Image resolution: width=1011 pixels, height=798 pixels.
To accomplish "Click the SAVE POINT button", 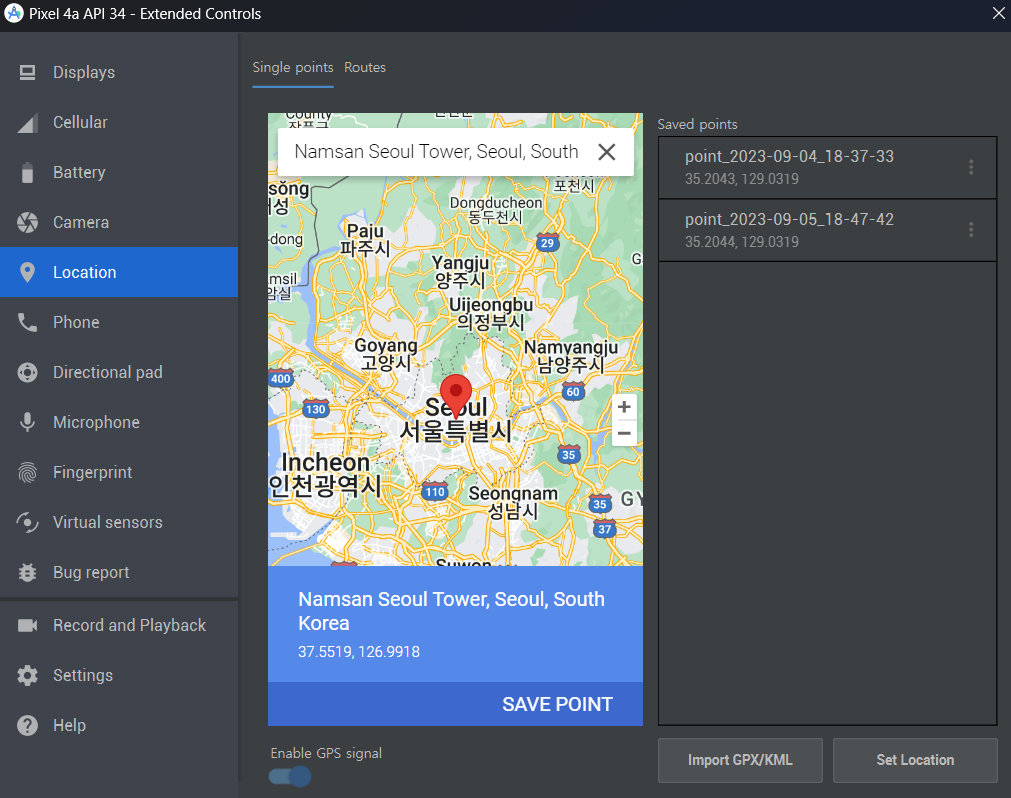I will tap(557, 705).
